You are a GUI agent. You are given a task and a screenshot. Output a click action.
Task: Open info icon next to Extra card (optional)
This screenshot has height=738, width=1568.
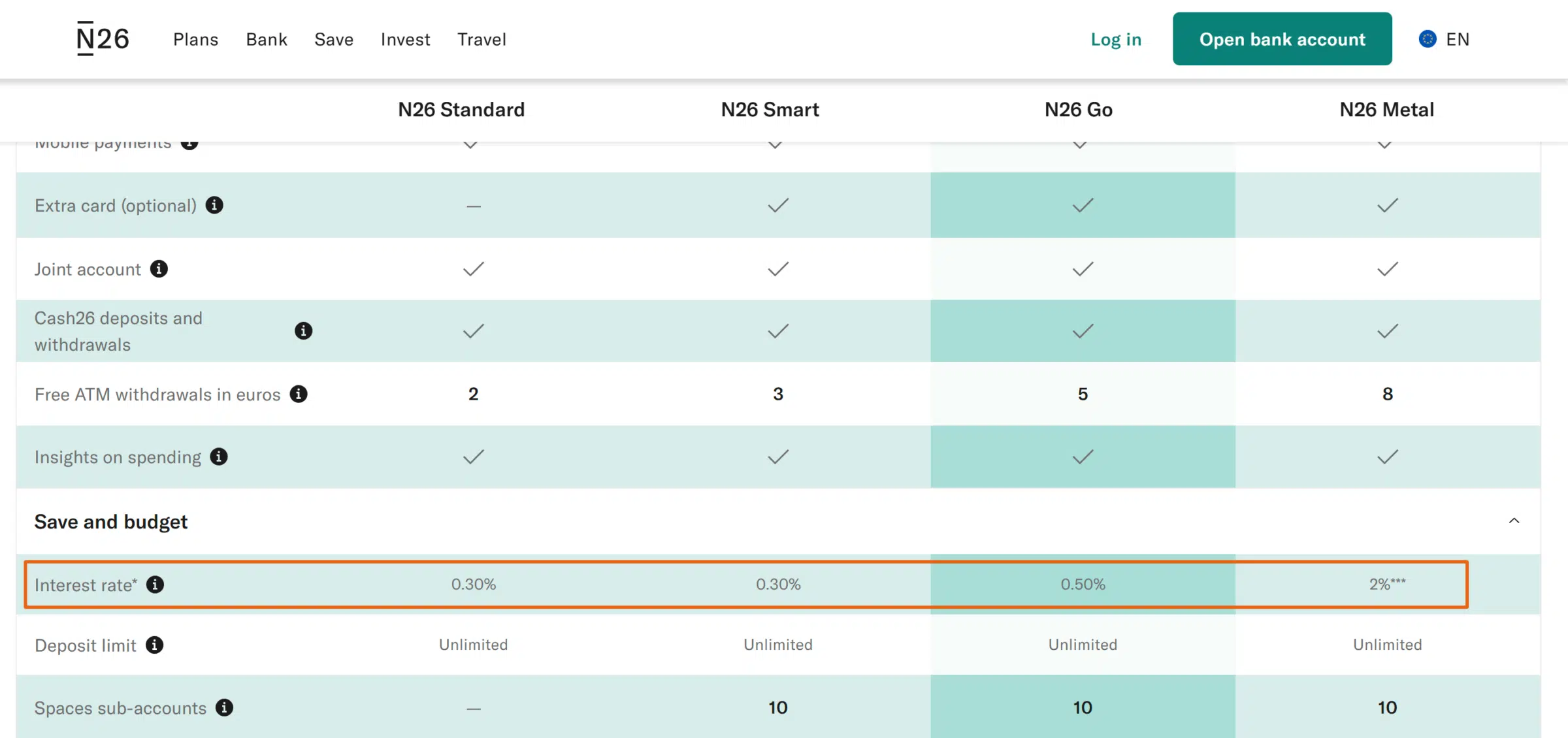(214, 205)
